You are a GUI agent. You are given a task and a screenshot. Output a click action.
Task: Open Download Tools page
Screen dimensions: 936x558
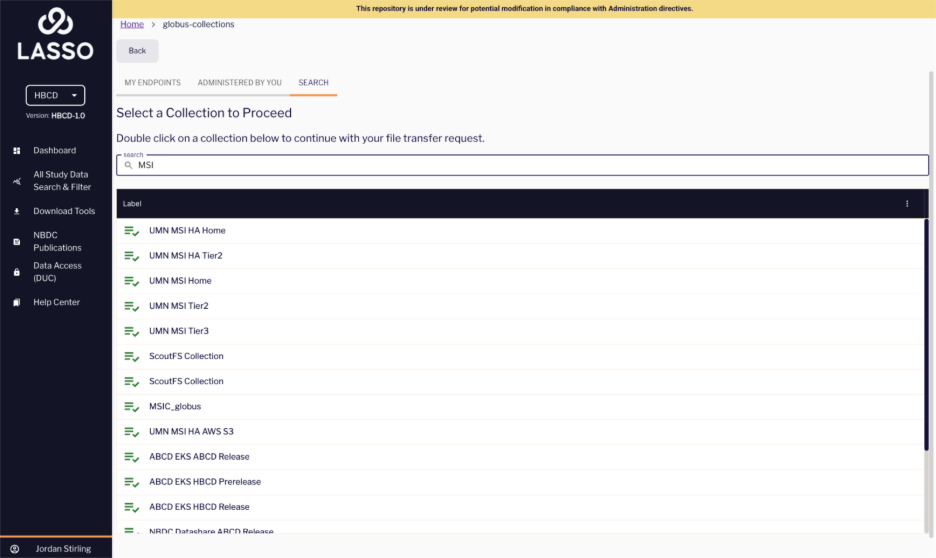pos(64,211)
